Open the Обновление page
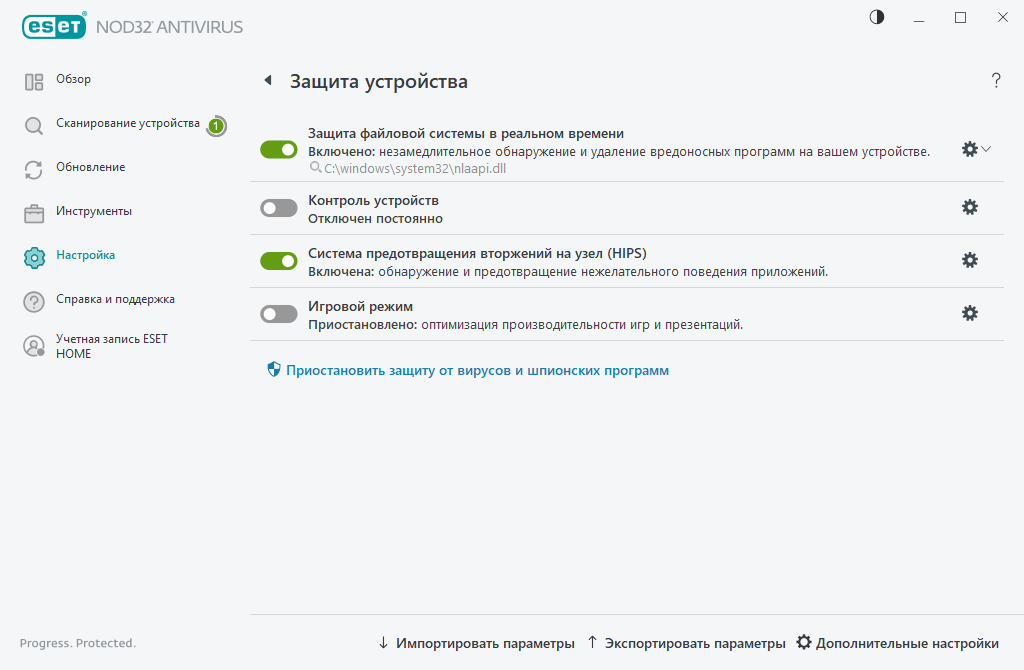Viewport: 1024px width, 670px height. click(91, 167)
